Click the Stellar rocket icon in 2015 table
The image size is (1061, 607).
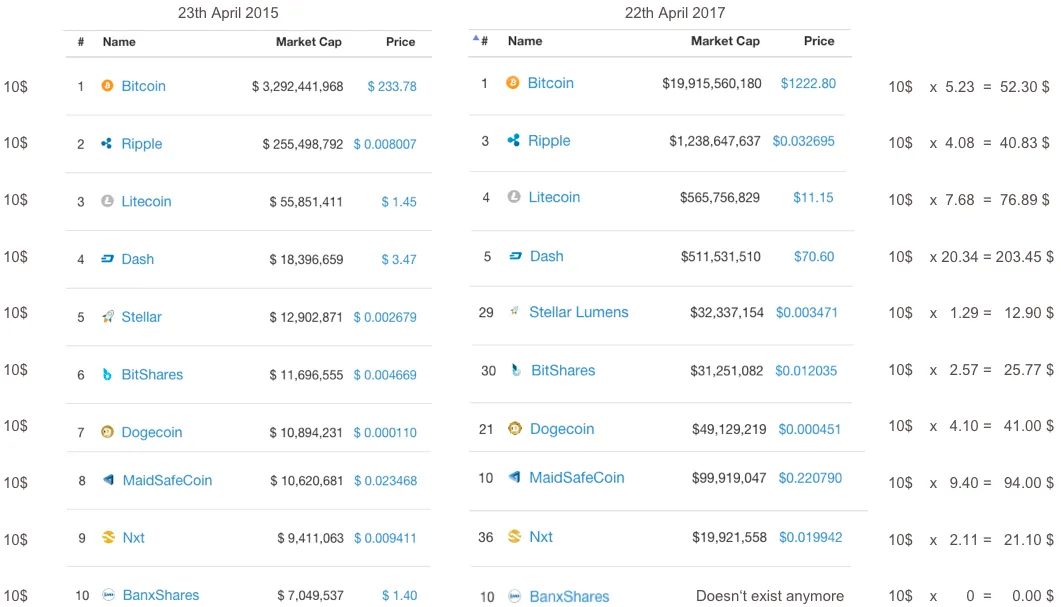107,316
